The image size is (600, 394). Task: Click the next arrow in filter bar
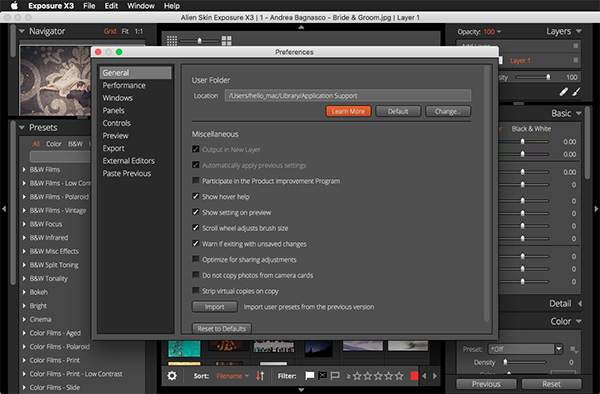[435, 376]
